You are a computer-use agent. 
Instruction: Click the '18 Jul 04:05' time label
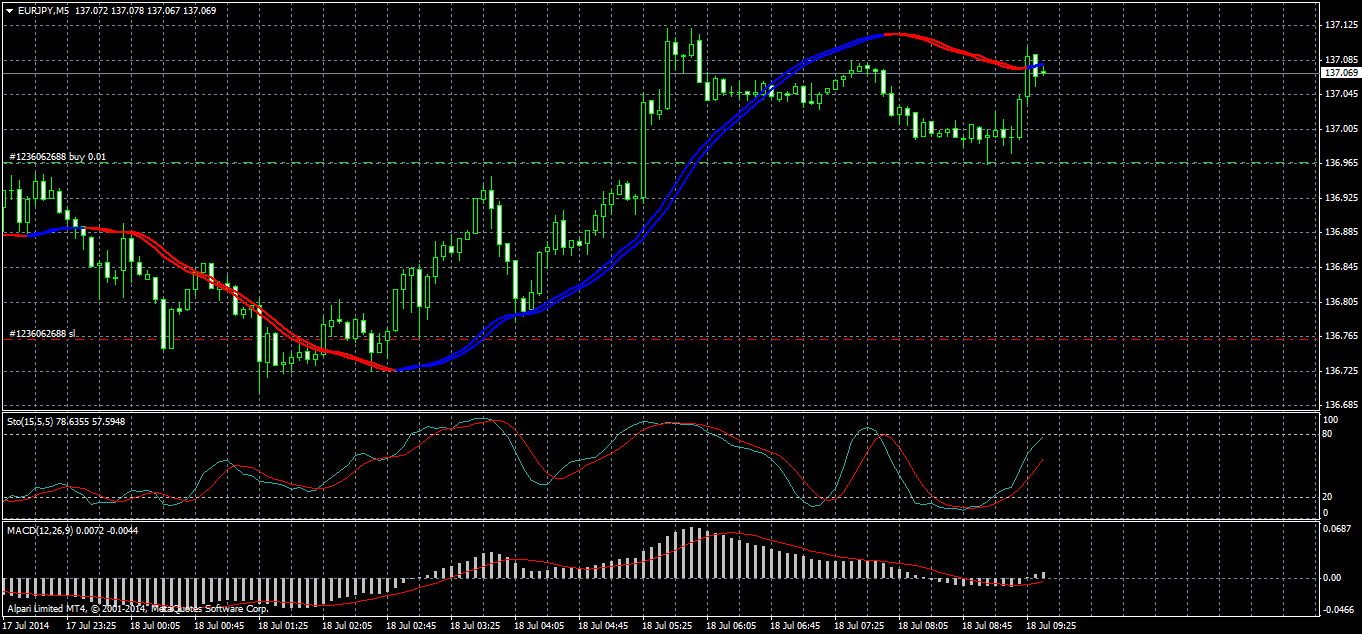539,625
